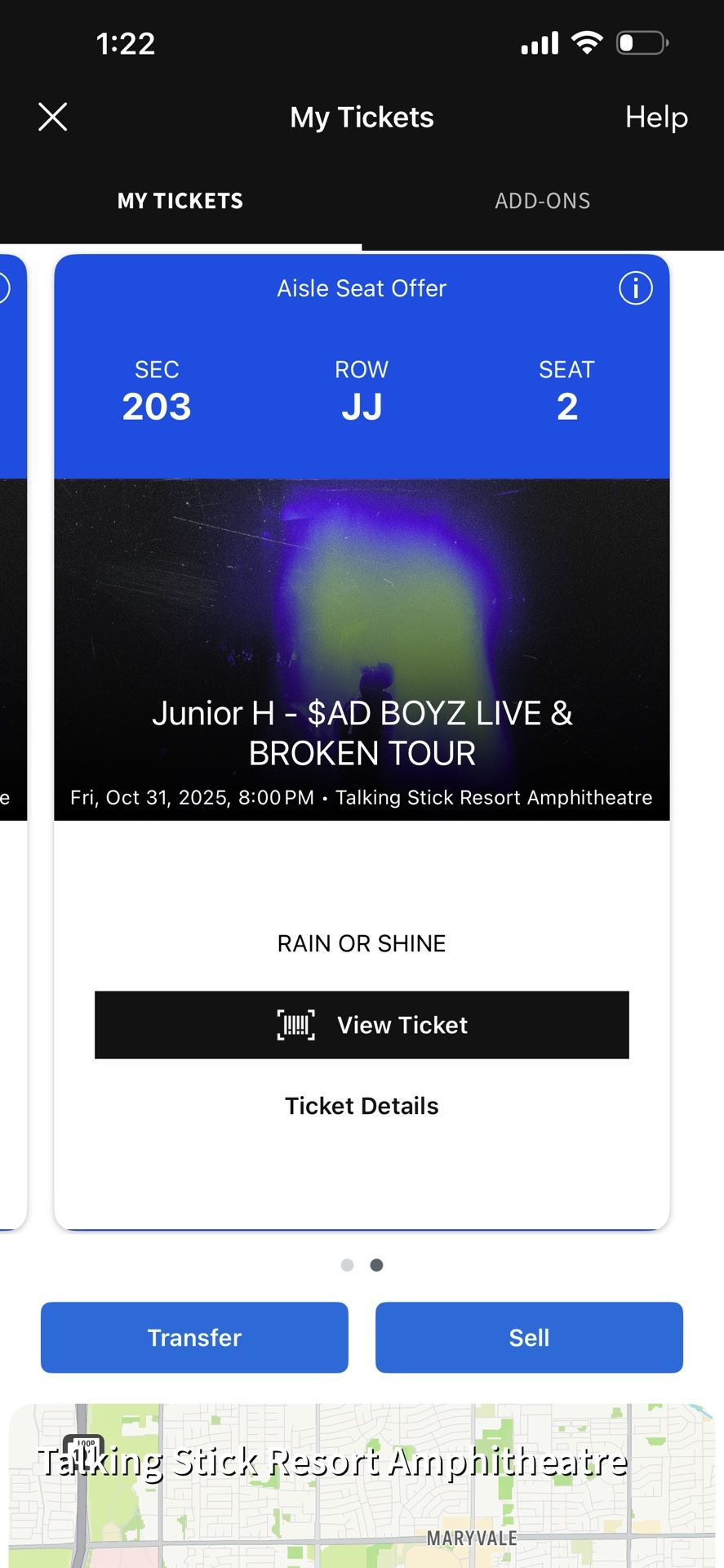Tap the Wi-Fi status icon
Image resolution: width=724 pixels, height=1568 pixels.
point(587,42)
